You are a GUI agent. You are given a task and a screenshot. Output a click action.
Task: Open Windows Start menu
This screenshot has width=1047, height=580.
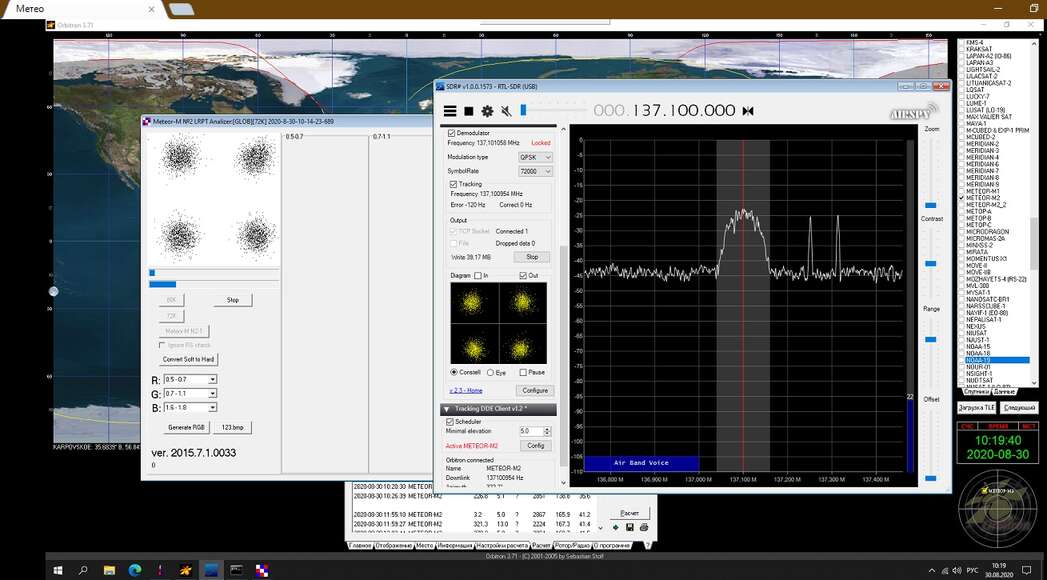[58, 570]
